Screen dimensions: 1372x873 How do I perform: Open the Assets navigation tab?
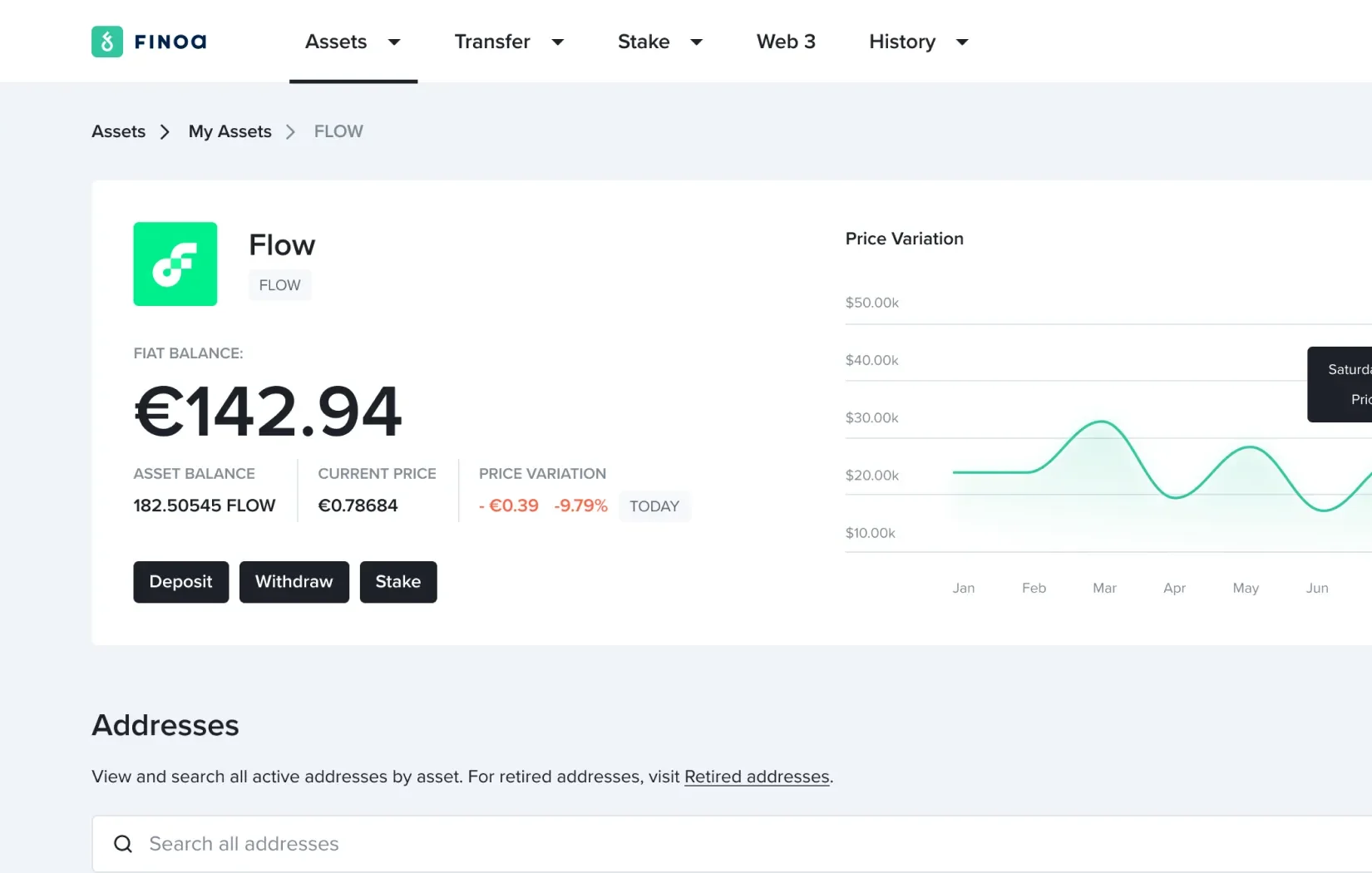point(336,42)
